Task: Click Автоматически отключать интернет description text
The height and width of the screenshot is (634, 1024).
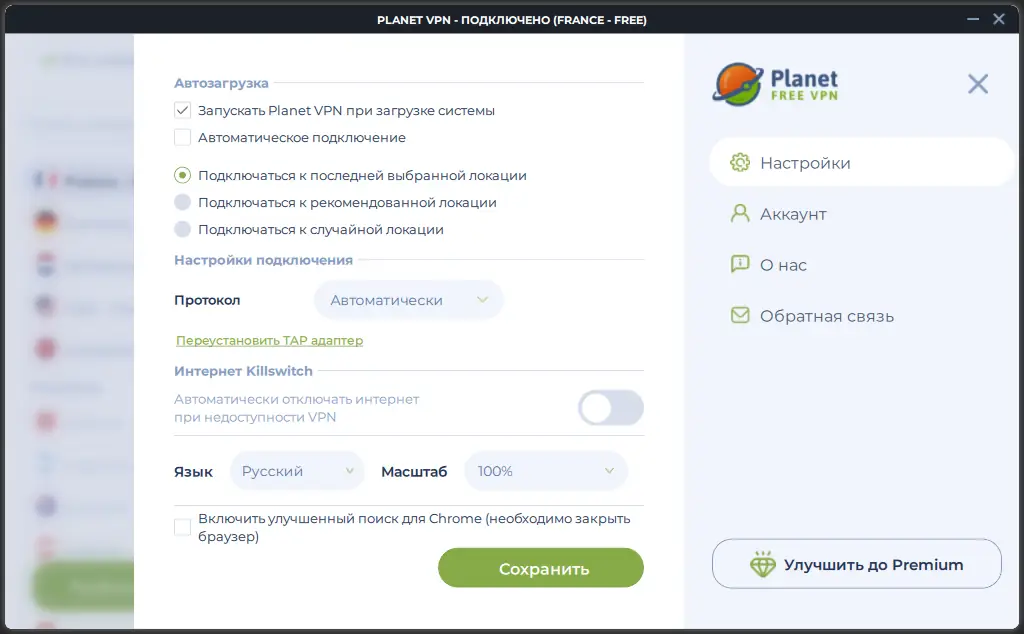Action: tap(296, 408)
